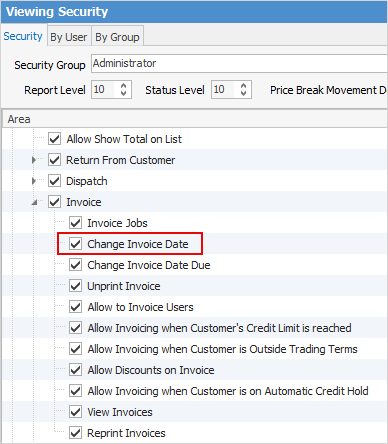This screenshot has width=388, height=444.
Task: Toggle the Invoice parent checkbox
Action: [x=54, y=202]
